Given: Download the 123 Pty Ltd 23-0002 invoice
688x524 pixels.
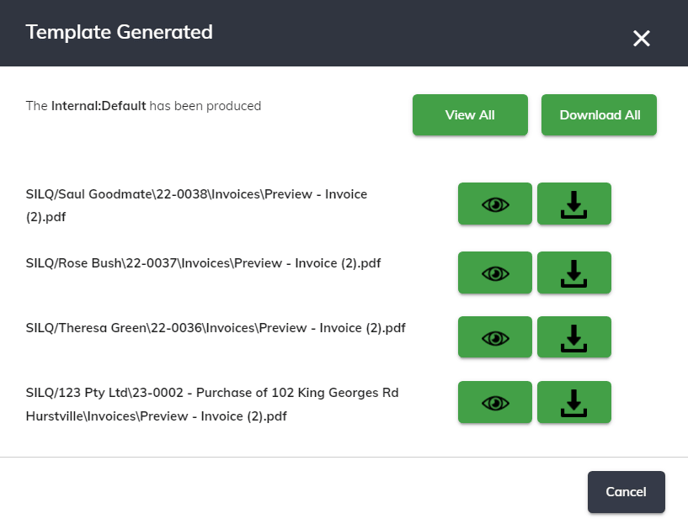Looking at the screenshot, I should point(574,402).
